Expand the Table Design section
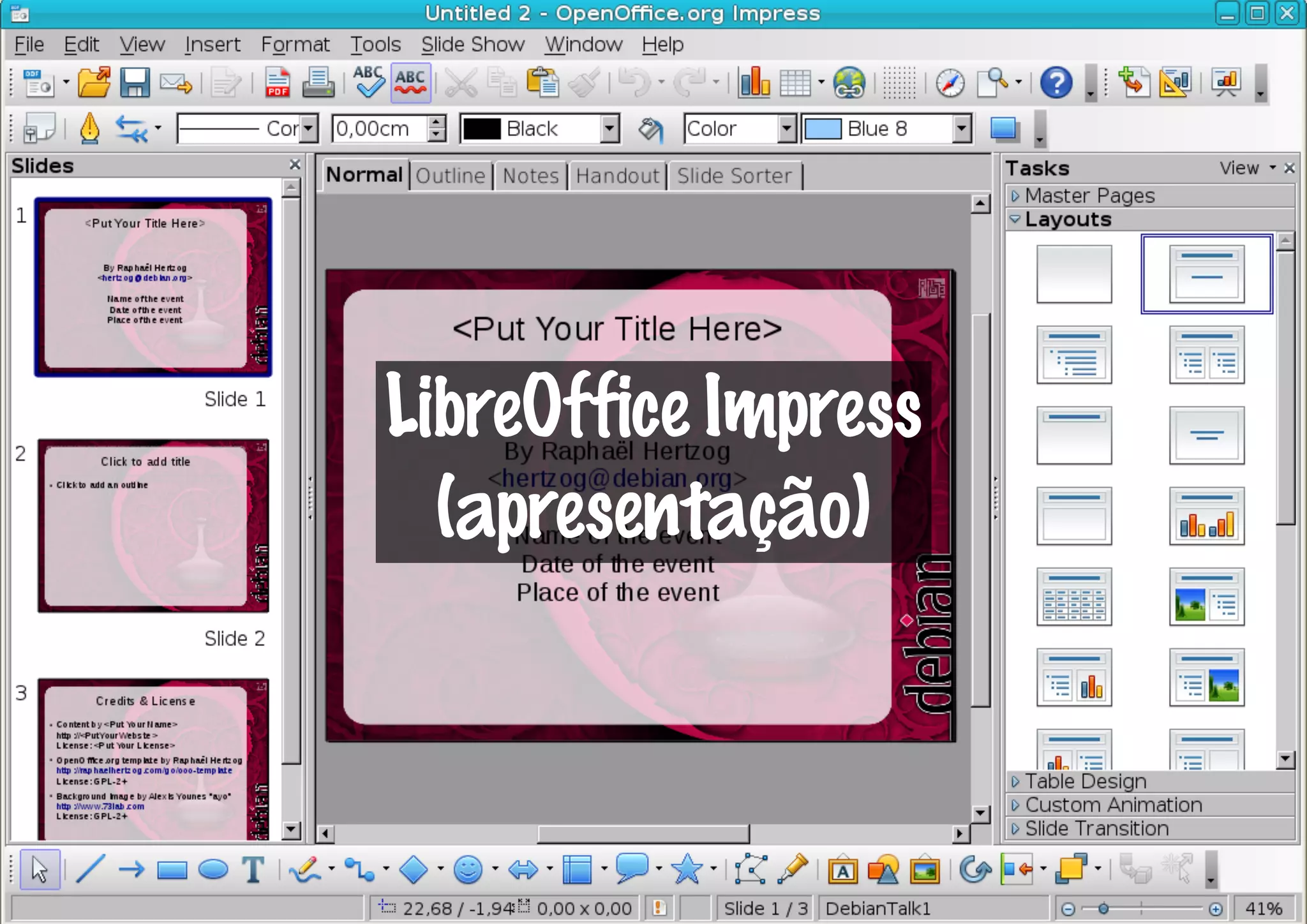 pos(1150,781)
